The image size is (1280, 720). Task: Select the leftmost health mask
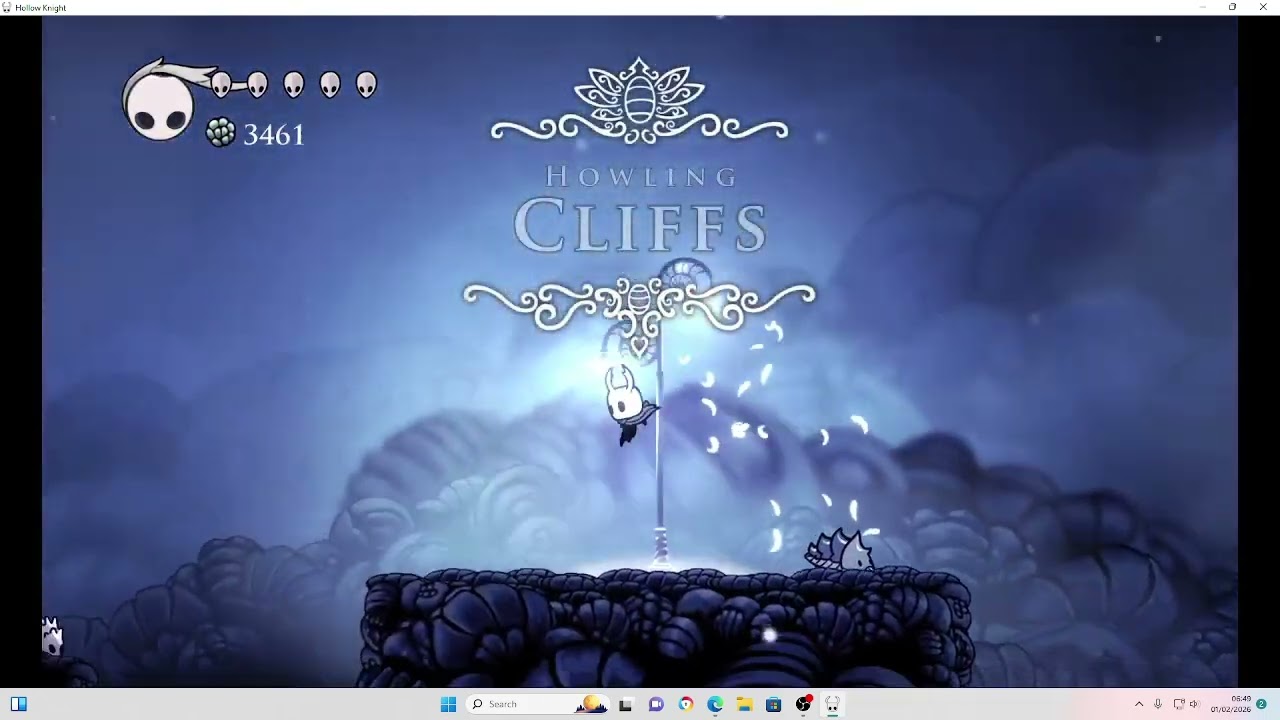221,85
